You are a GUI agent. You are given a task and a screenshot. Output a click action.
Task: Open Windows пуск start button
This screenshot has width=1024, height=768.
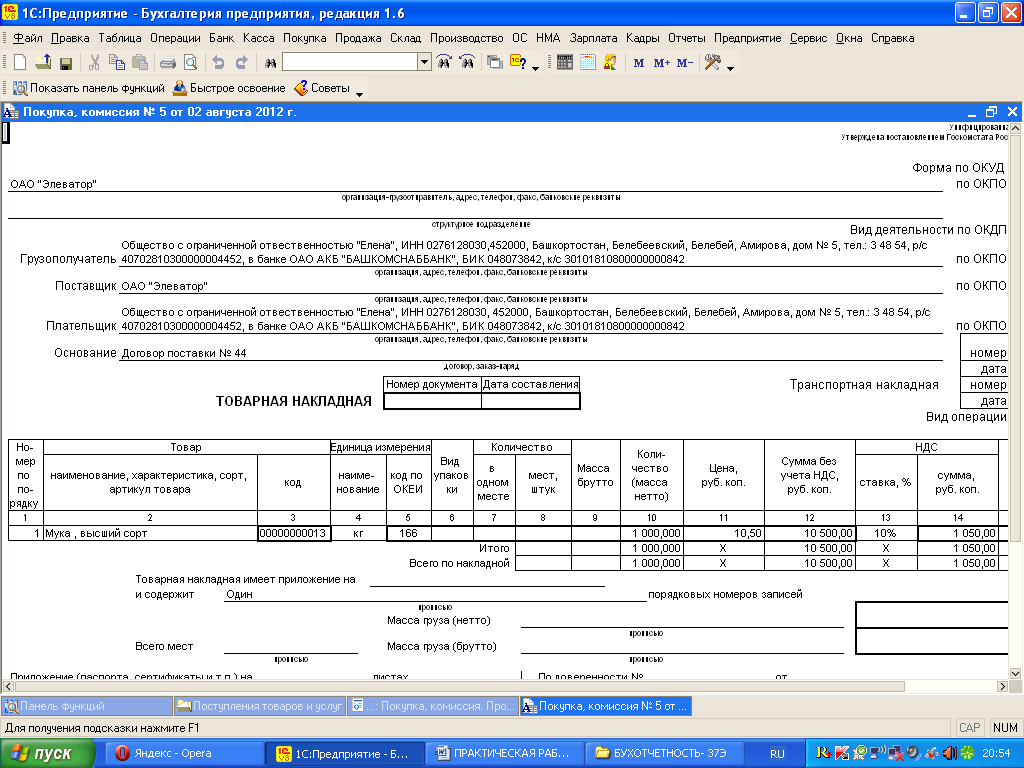46,754
